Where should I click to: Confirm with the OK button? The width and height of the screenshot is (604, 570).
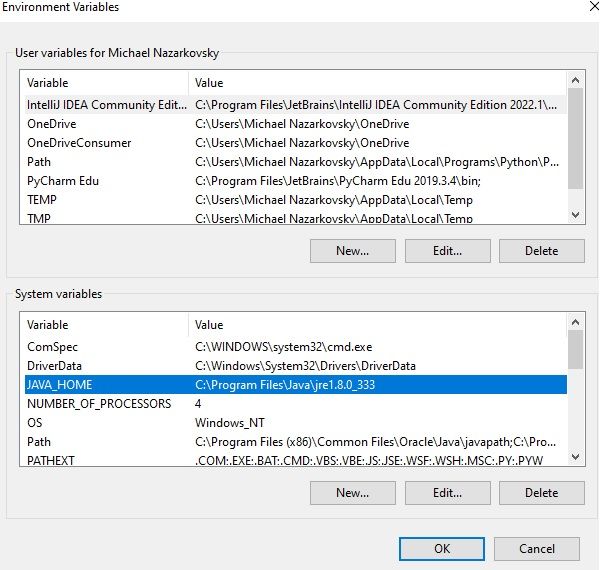[x=442, y=548]
